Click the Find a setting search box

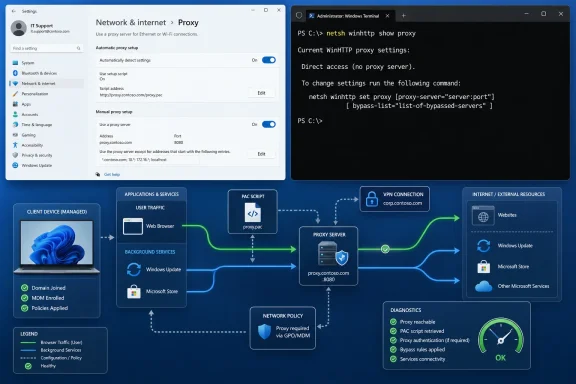click(x=47, y=48)
